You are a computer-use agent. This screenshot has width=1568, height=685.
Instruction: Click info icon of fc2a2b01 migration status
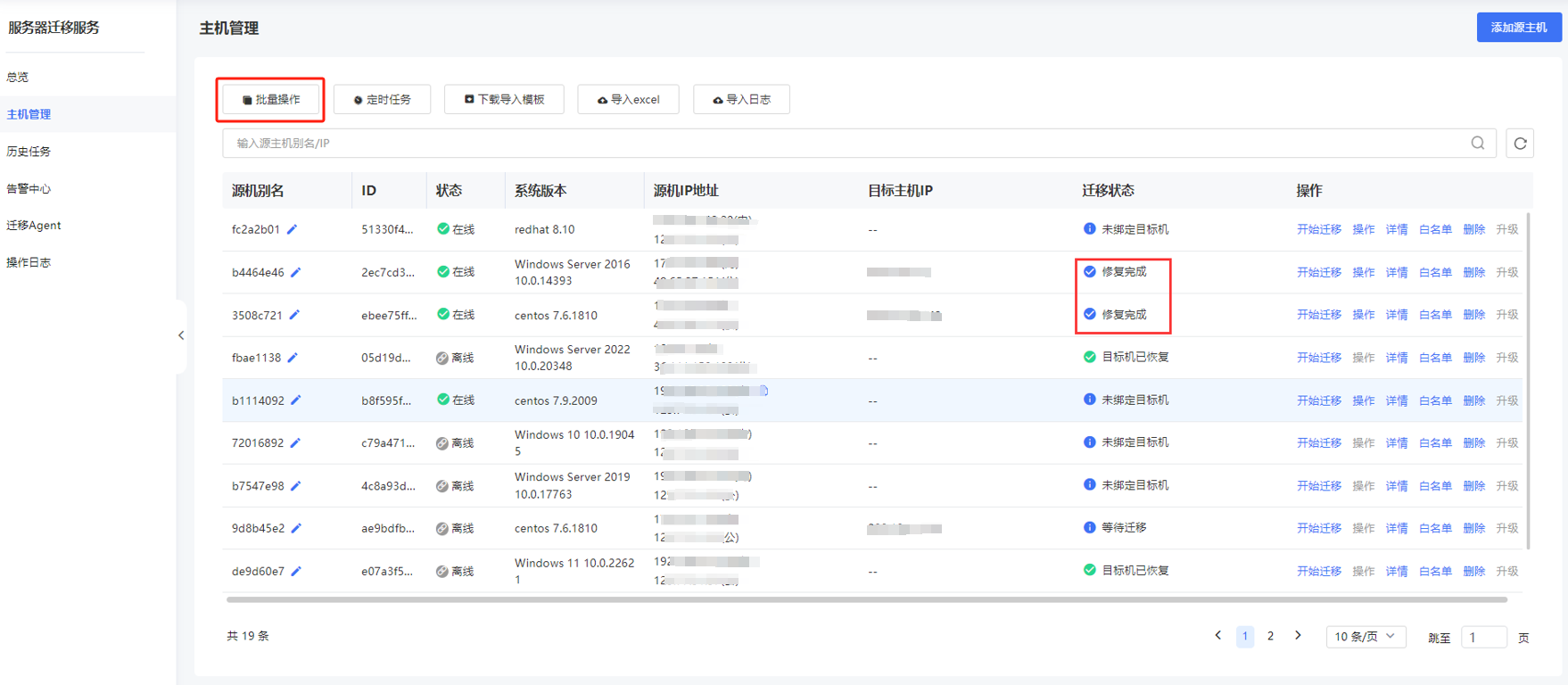coord(1089,229)
